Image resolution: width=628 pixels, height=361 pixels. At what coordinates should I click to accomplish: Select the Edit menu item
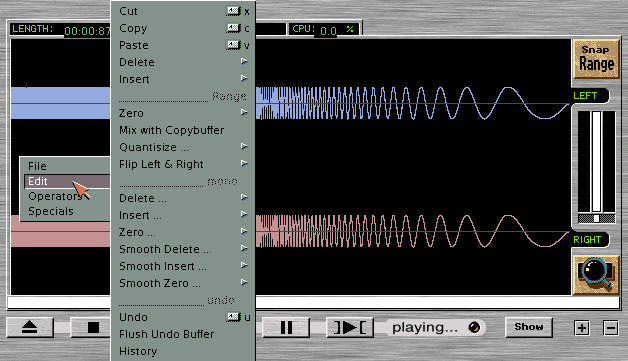coord(66,181)
